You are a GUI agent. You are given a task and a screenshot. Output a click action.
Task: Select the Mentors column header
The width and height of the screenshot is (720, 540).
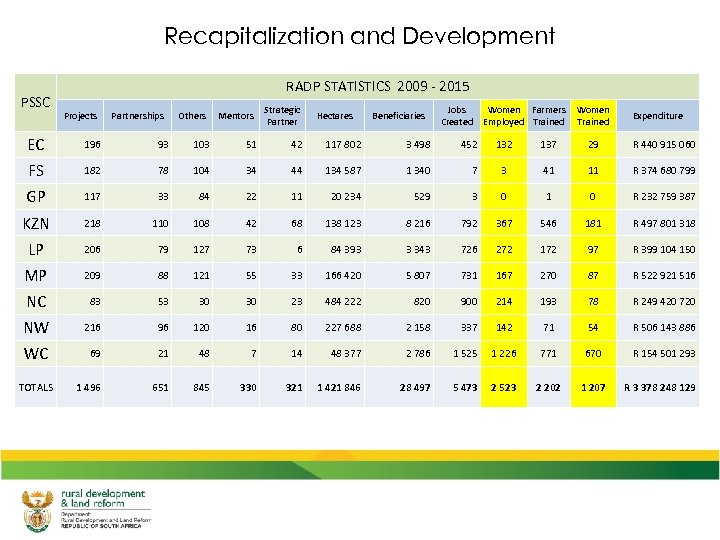pos(236,116)
